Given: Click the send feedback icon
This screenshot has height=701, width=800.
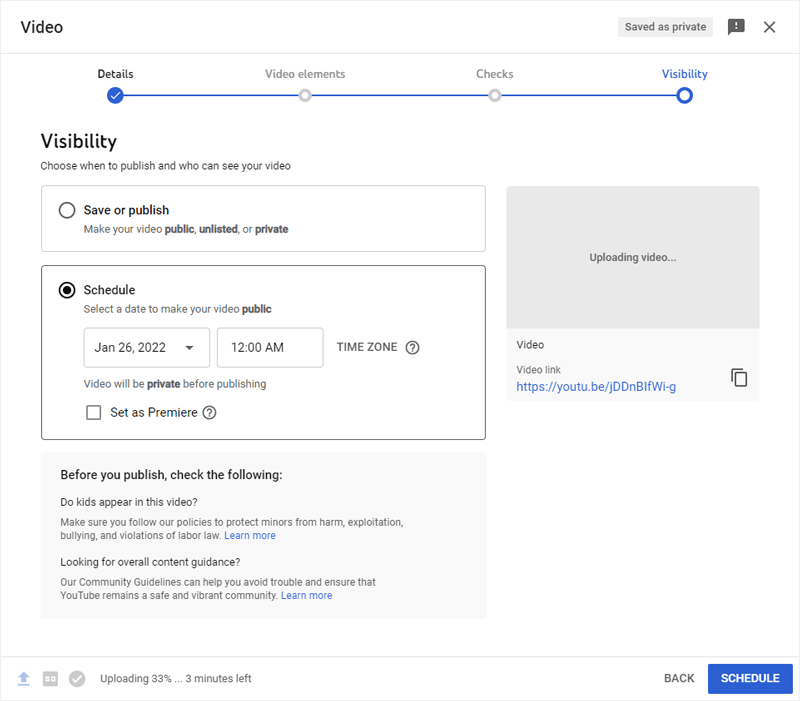Looking at the screenshot, I should [x=736, y=27].
